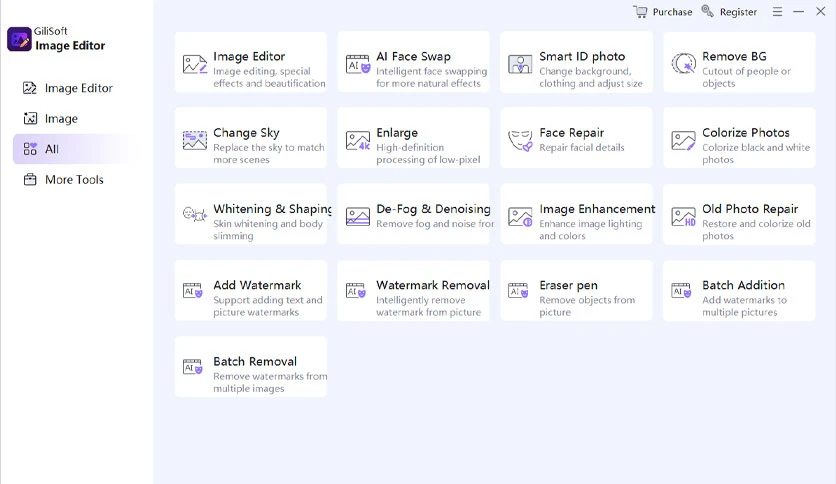Open the Image Enhancement title
Viewport: 836px width, 484px height.
(597, 209)
